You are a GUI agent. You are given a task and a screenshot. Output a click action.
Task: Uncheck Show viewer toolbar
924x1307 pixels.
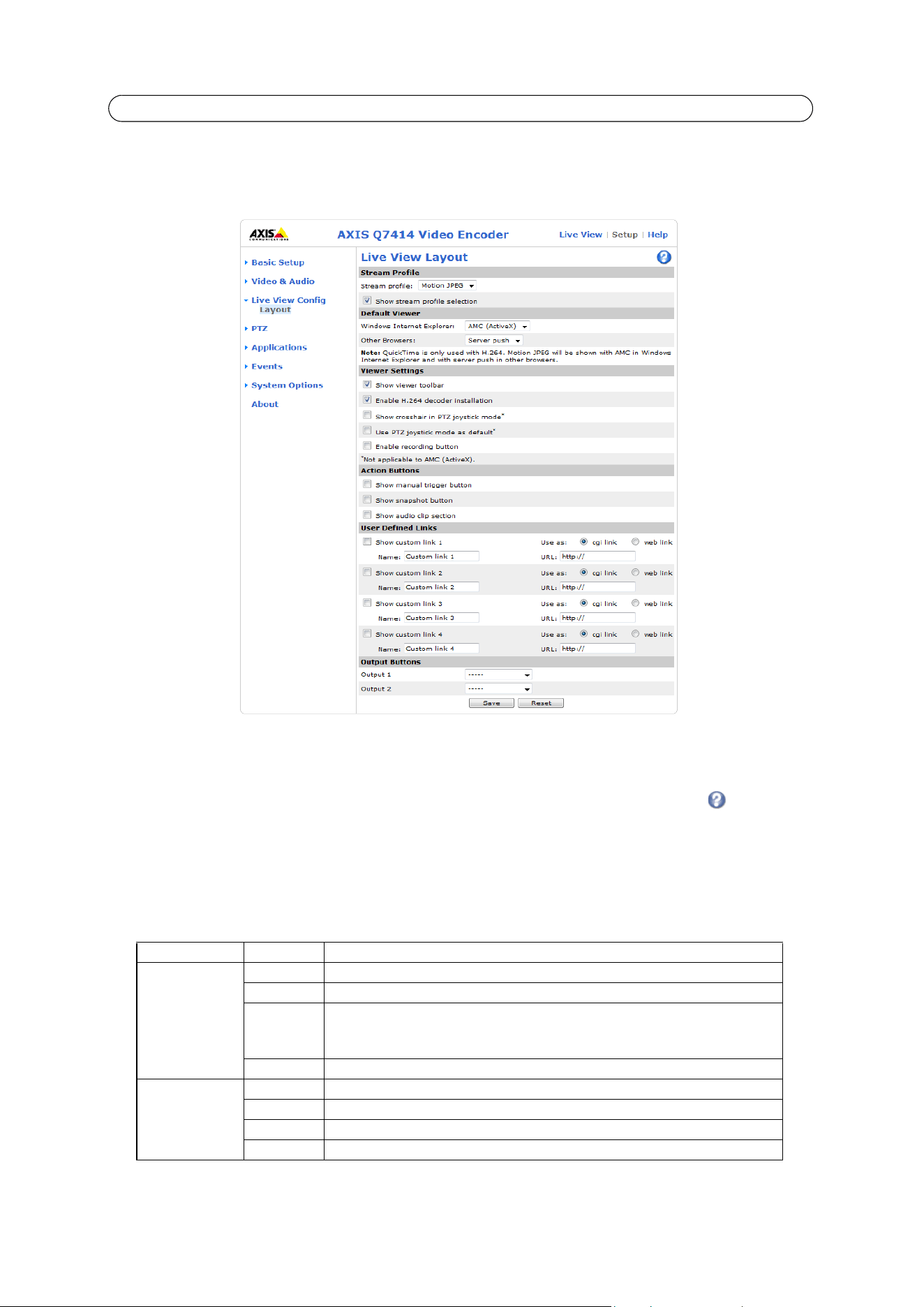pyautogui.click(x=367, y=385)
